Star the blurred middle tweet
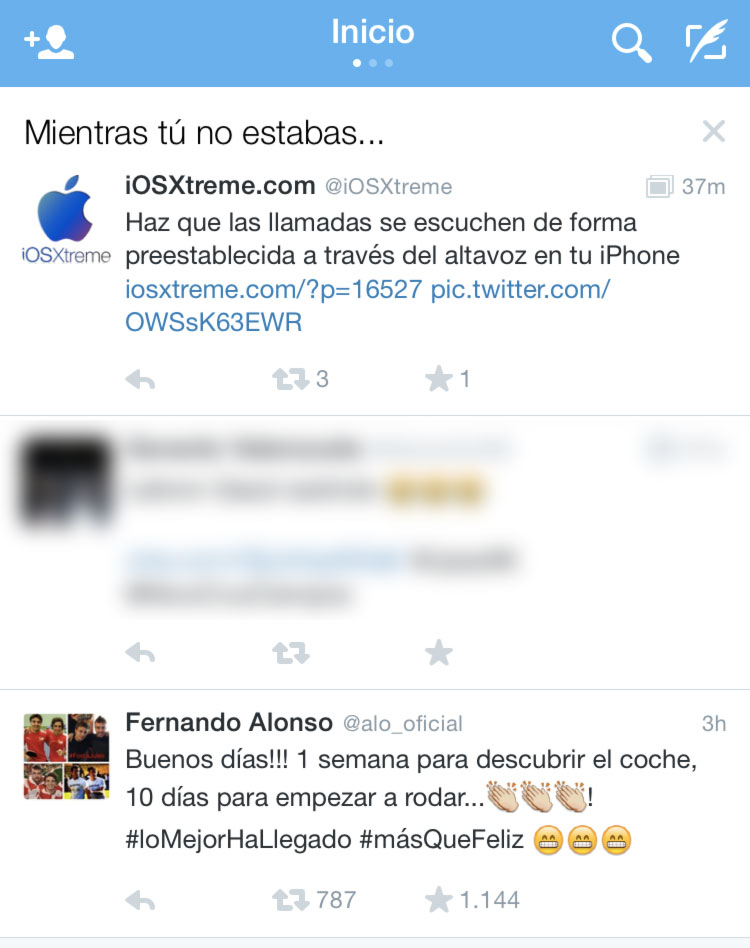Screen dimensions: 750x948 point(439,652)
